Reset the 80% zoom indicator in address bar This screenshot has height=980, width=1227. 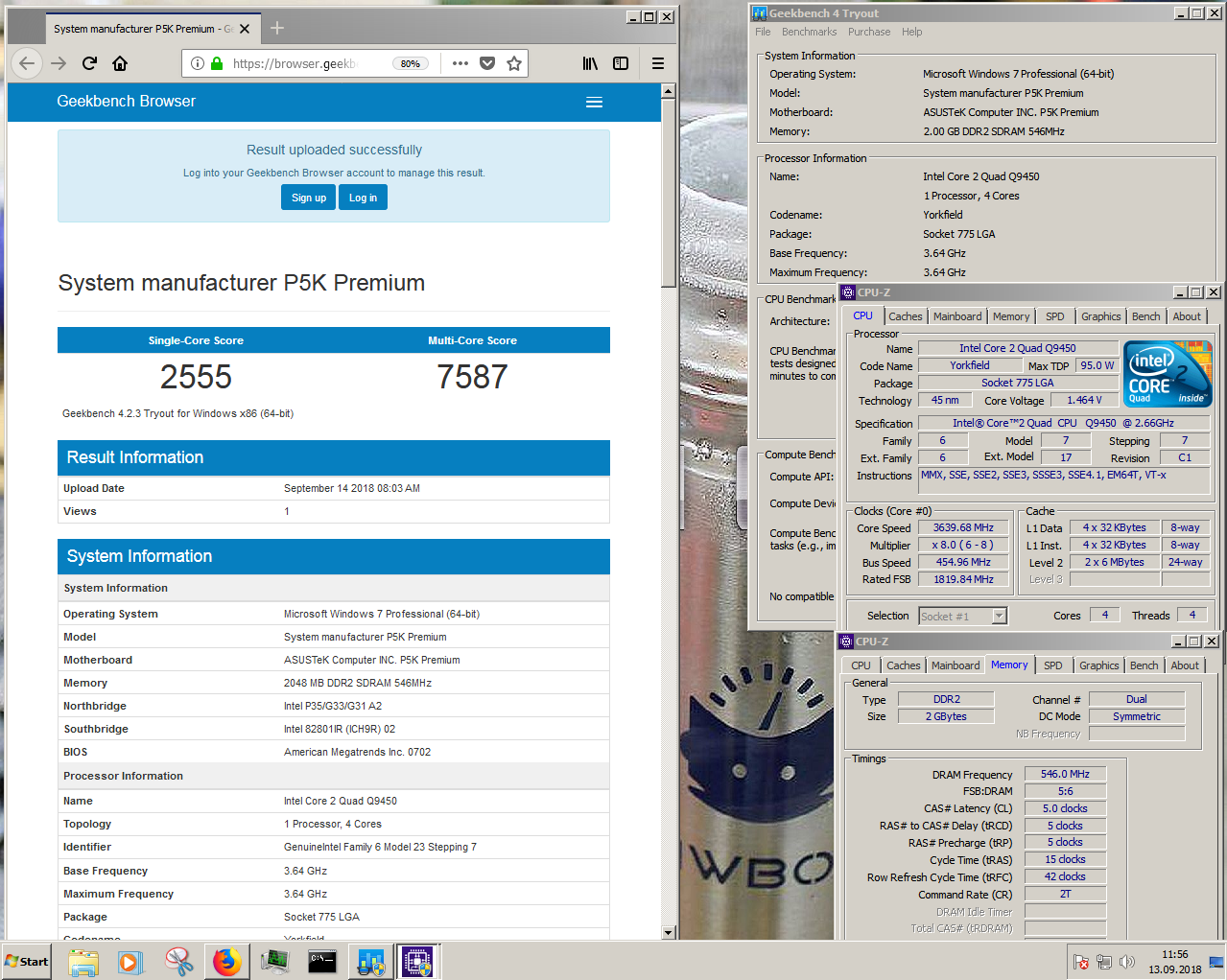[x=411, y=63]
